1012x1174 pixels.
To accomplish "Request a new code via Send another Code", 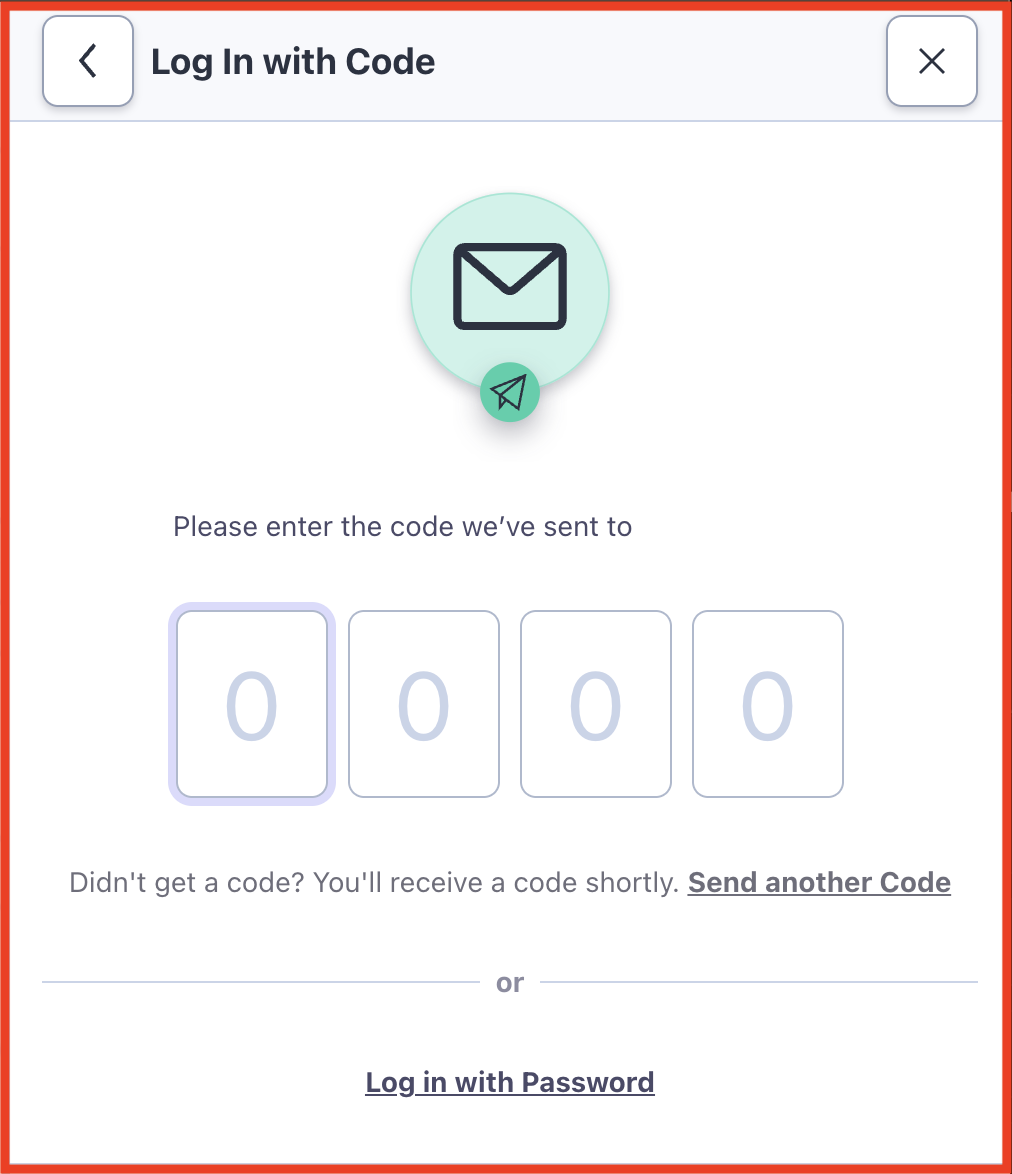I will click(x=820, y=883).
